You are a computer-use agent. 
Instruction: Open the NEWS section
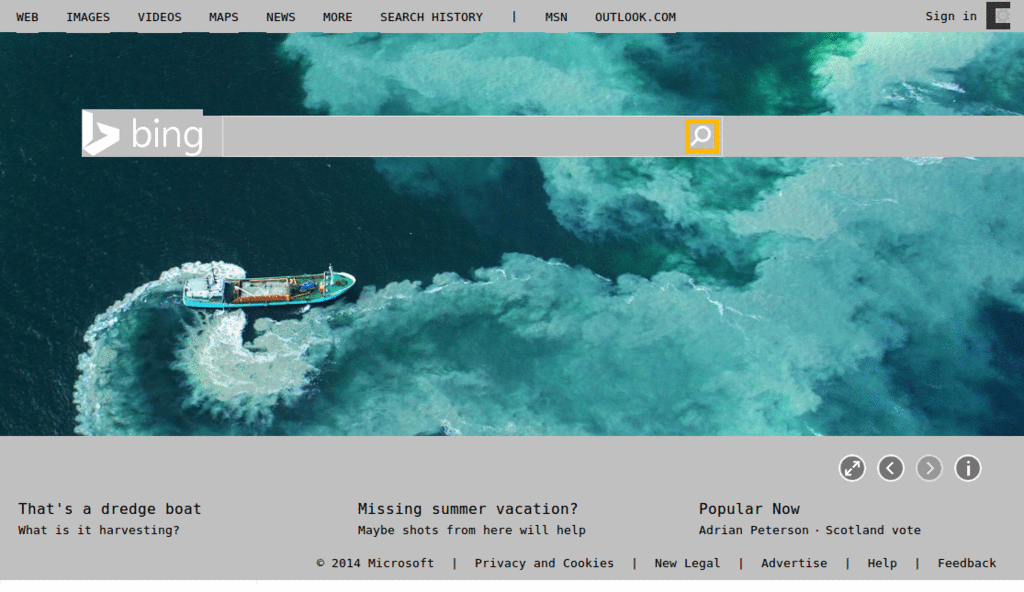coord(280,16)
